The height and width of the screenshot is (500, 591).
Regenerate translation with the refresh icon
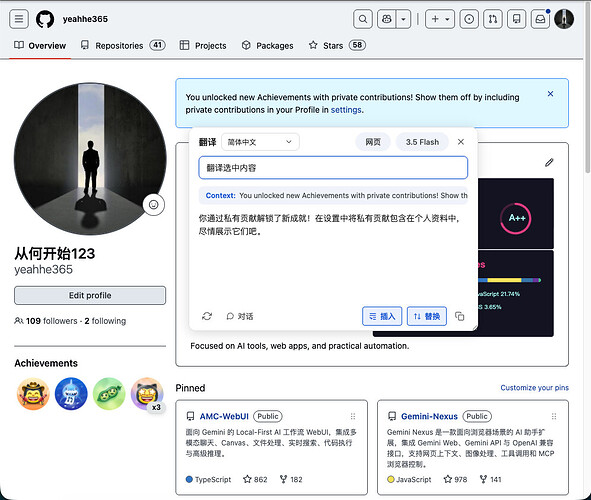coord(207,316)
